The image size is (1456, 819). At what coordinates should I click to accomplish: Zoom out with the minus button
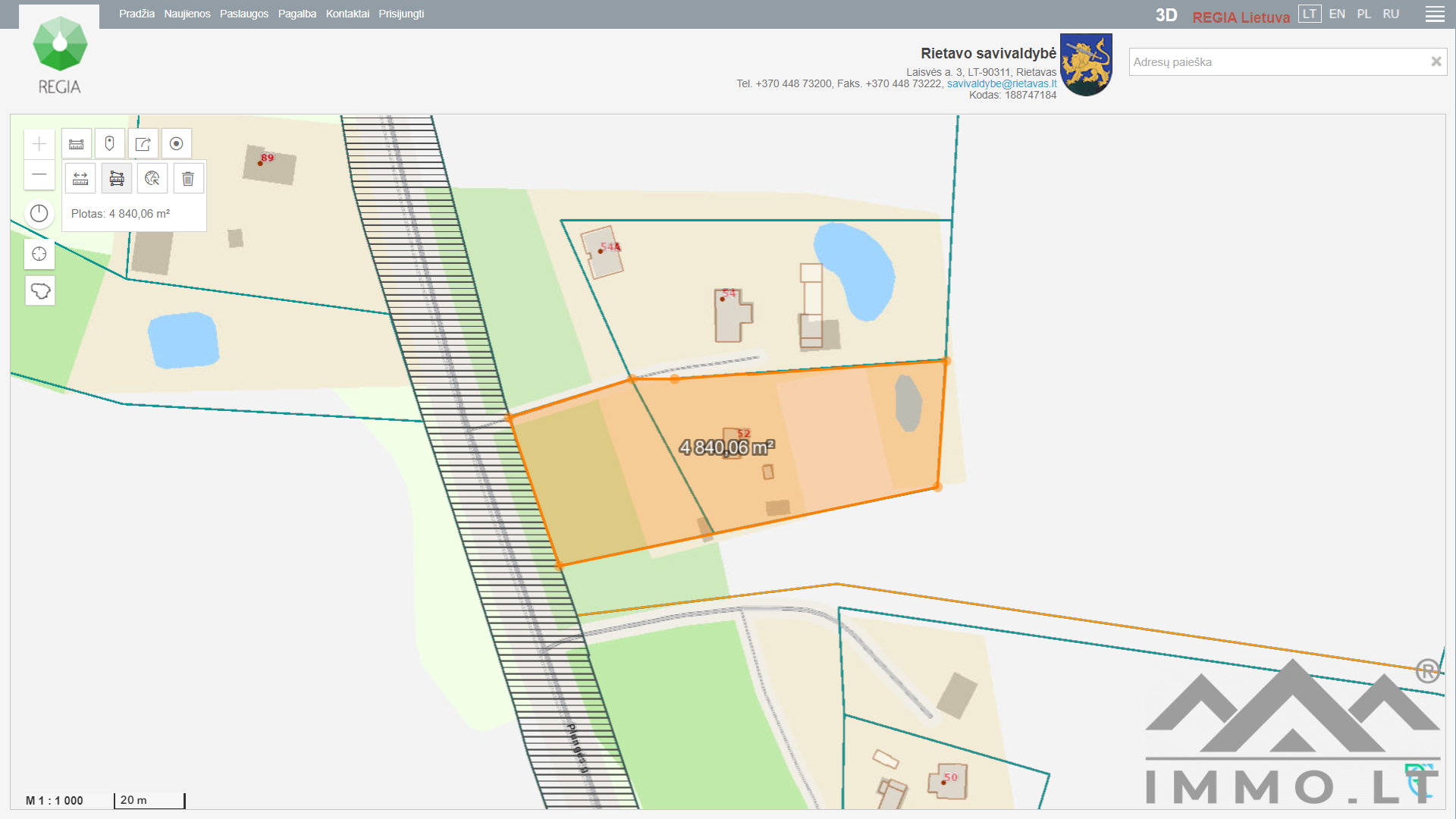pyautogui.click(x=39, y=174)
